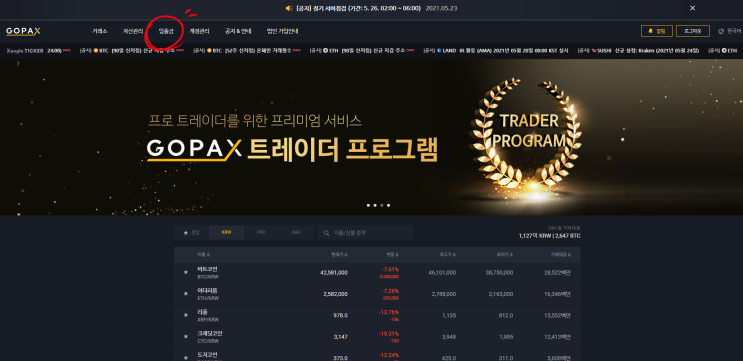Open the 거래소 menu
743x361 pixels.
click(x=100, y=31)
